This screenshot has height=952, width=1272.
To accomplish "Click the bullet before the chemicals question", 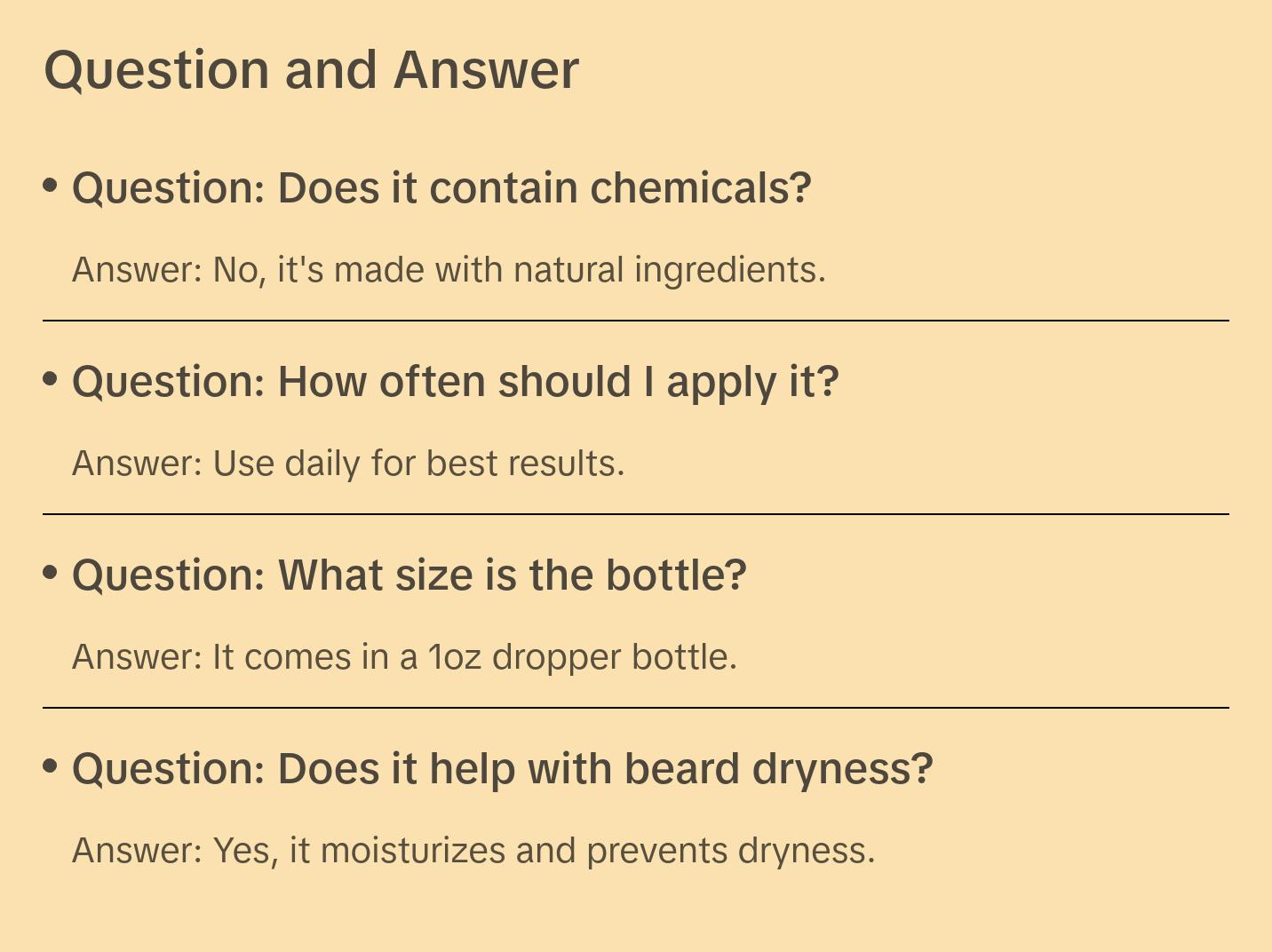I will tap(51, 186).
